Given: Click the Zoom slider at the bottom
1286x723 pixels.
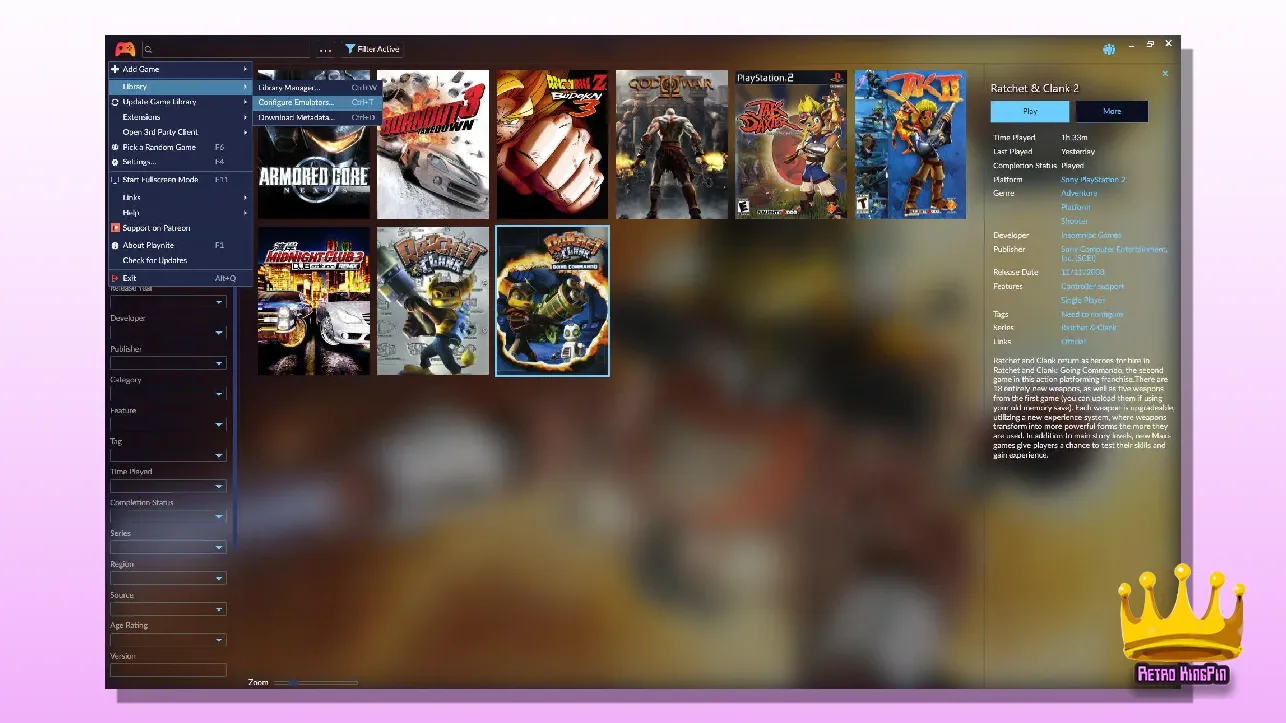Looking at the screenshot, I should pyautogui.click(x=316, y=683).
